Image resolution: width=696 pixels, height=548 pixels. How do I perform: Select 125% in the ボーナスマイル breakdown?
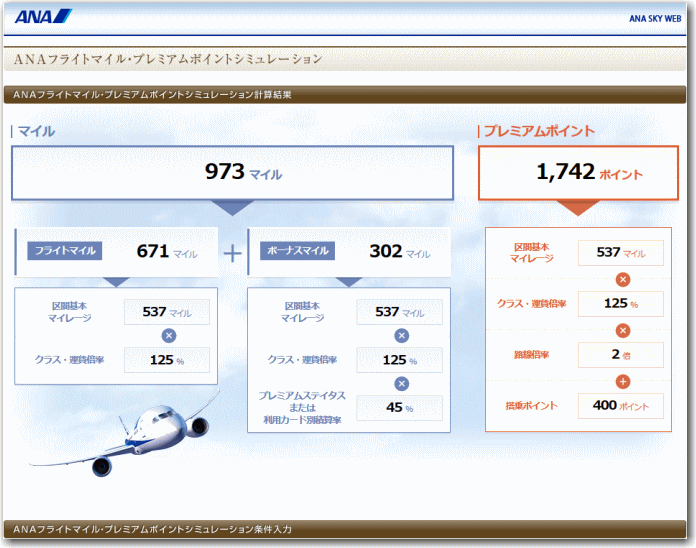399,360
